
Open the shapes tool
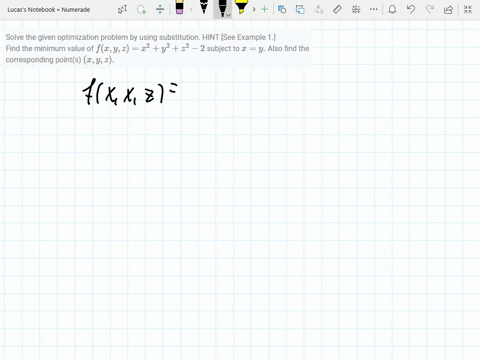282,9
